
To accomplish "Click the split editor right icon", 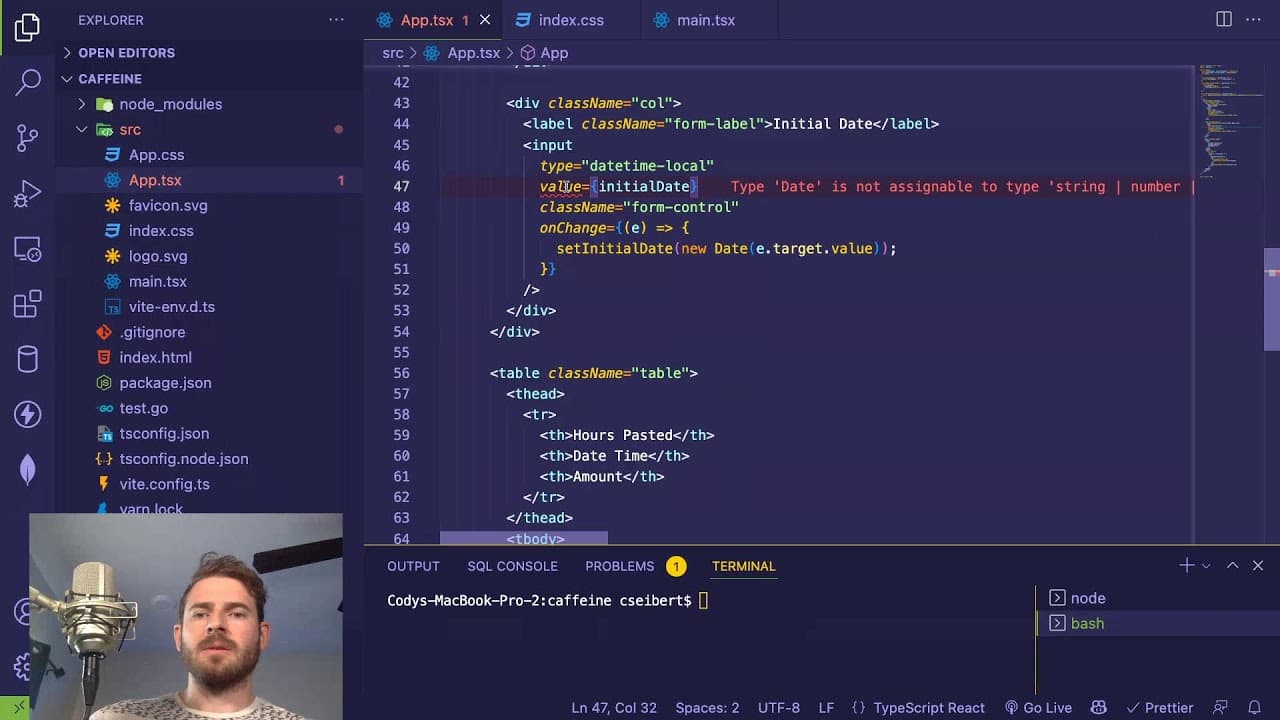I will click(1224, 20).
